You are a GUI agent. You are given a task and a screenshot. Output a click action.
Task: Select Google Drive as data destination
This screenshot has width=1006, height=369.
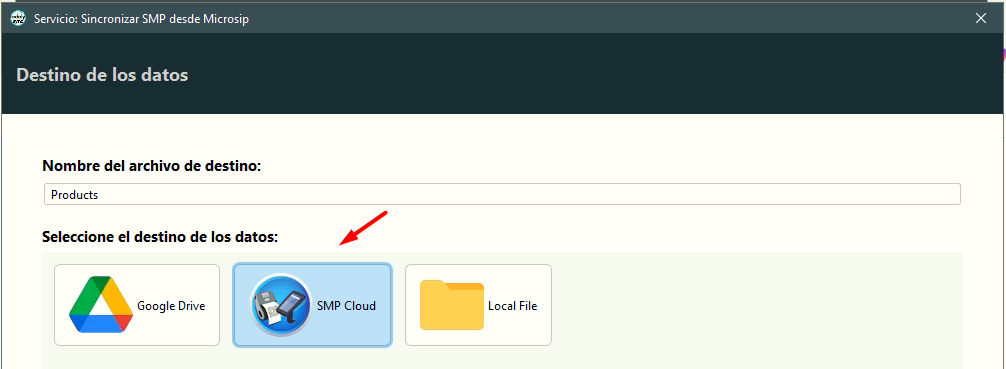pyautogui.click(x=137, y=305)
